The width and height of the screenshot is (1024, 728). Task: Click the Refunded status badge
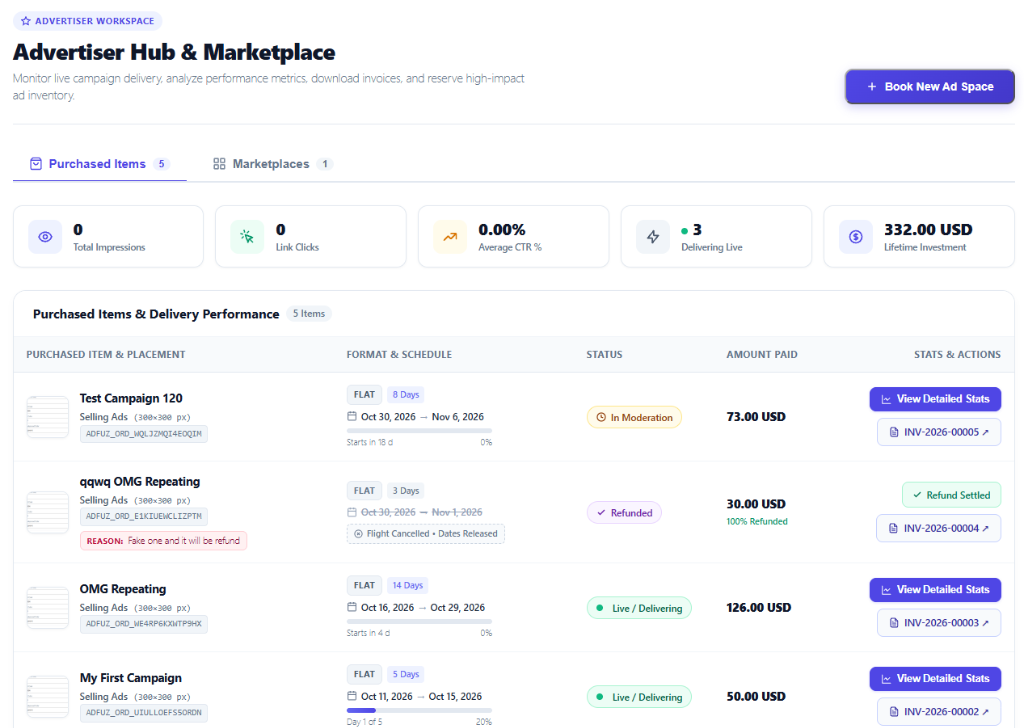(x=624, y=513)
